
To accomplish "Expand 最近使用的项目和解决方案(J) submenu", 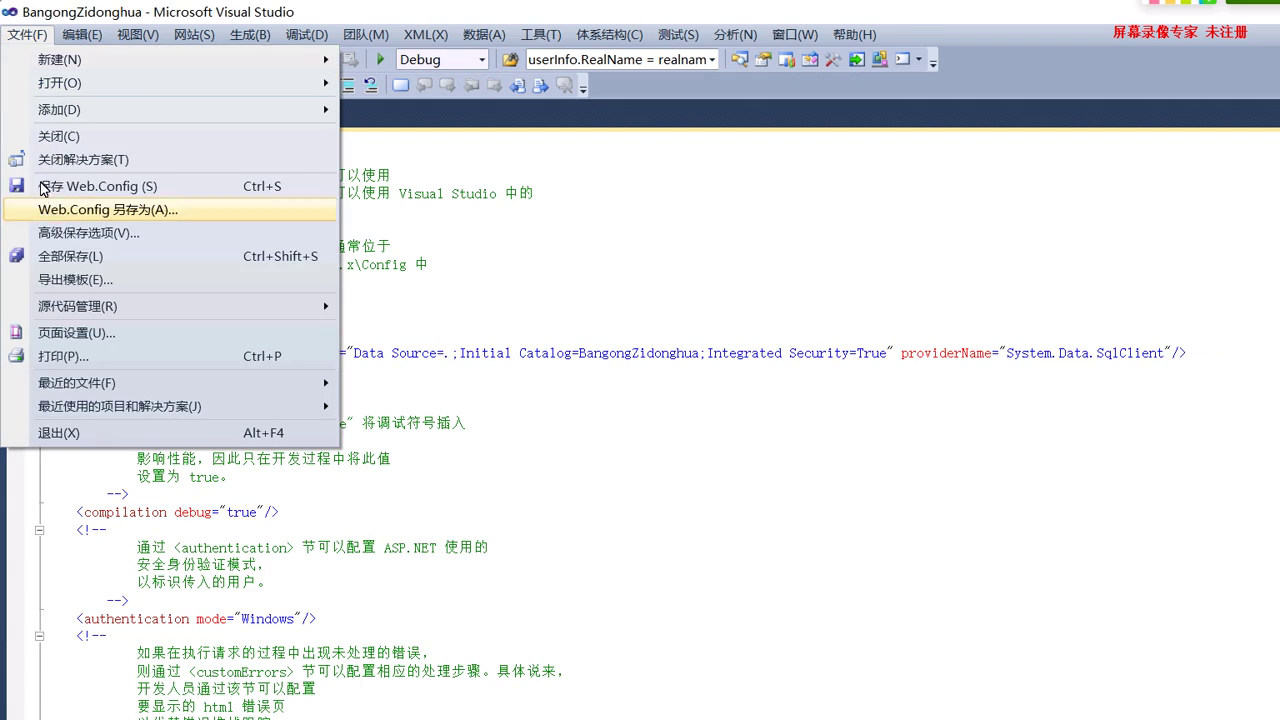I will pos(170,406).
